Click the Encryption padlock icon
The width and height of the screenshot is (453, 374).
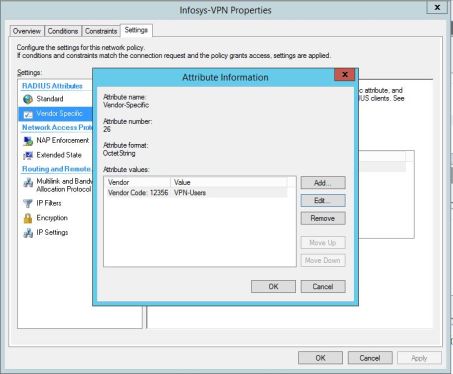click(28, 218)
